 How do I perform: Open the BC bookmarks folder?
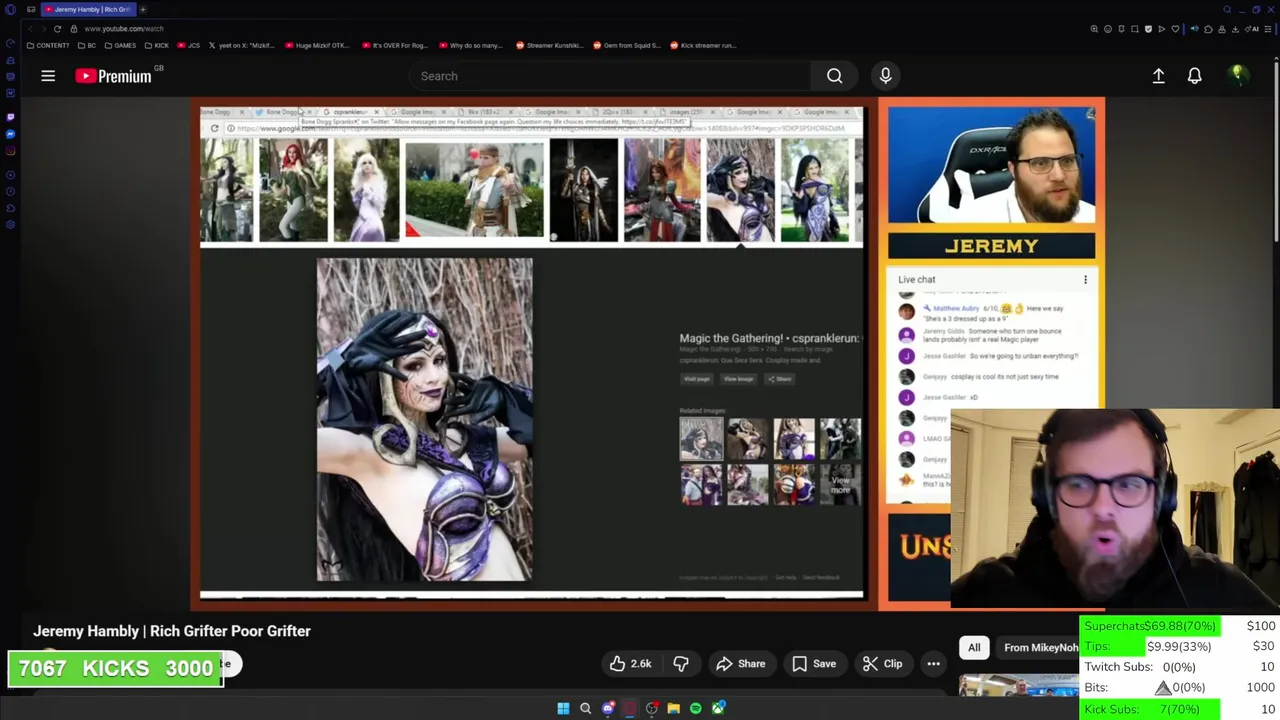click(88, 45)
